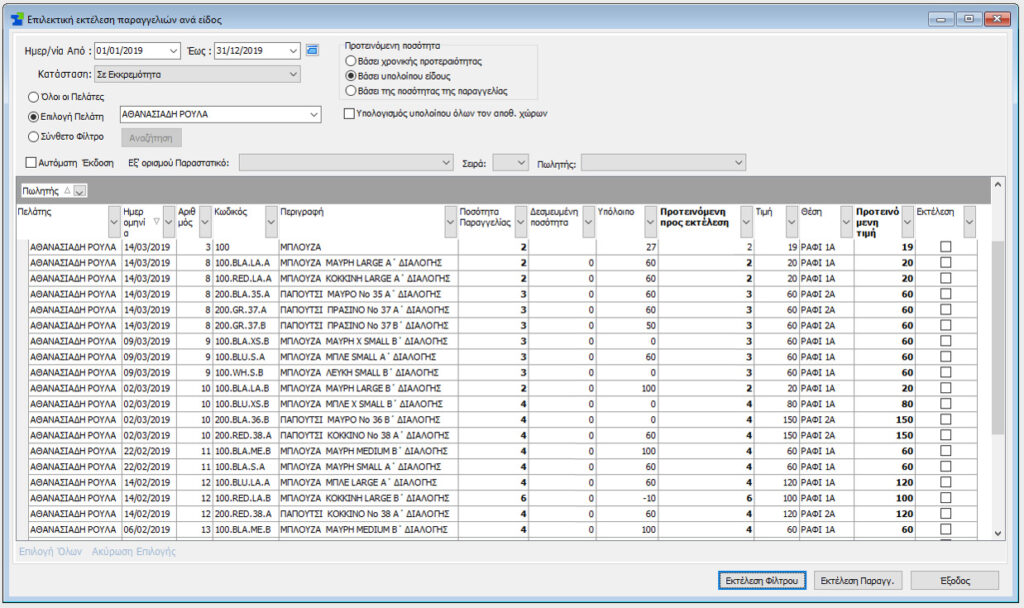Open the Θέση column filter arrow
This screenshot has height=608, width=1024.
click(846, 223)
